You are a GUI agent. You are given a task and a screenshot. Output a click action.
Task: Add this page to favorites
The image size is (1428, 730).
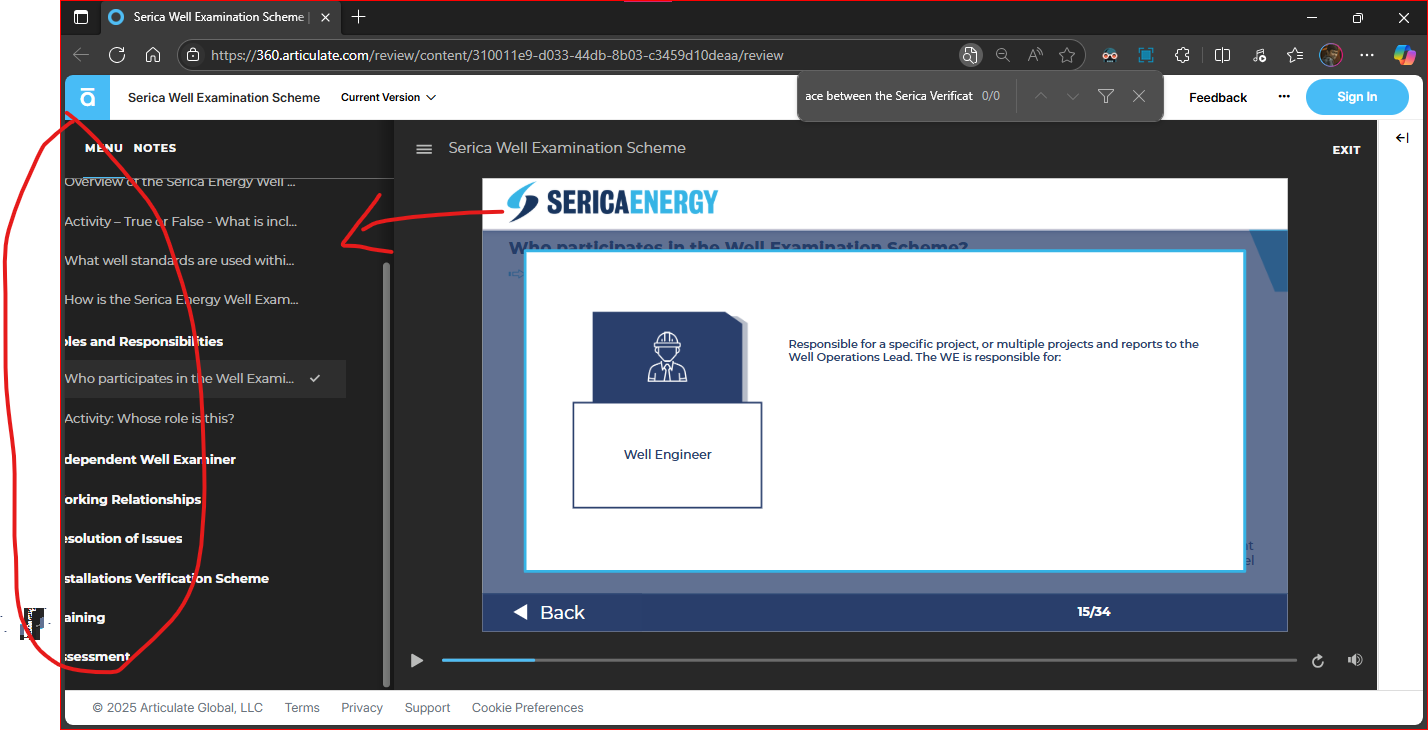click(x=1067, y=55)
